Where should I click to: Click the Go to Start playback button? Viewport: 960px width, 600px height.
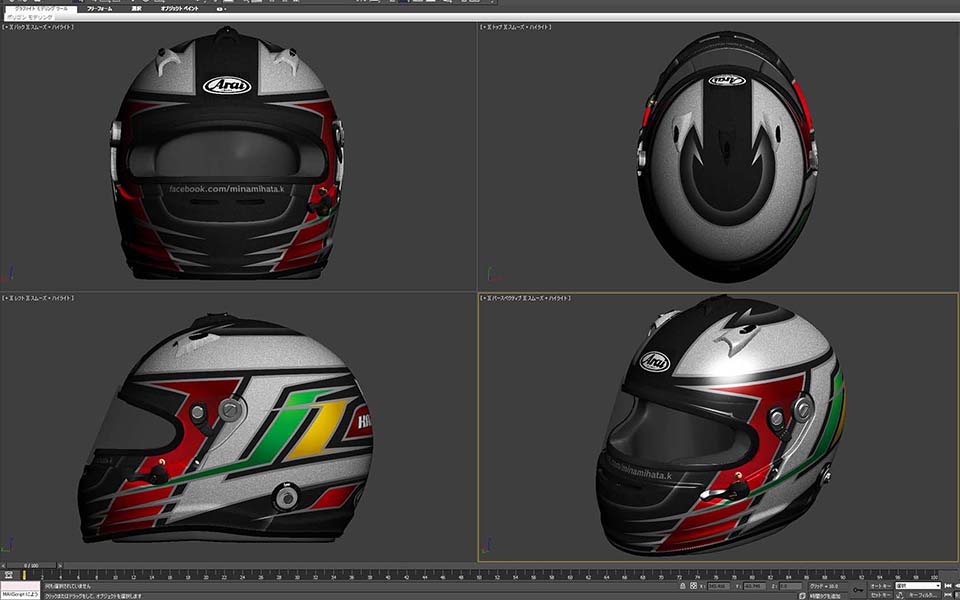948,586
